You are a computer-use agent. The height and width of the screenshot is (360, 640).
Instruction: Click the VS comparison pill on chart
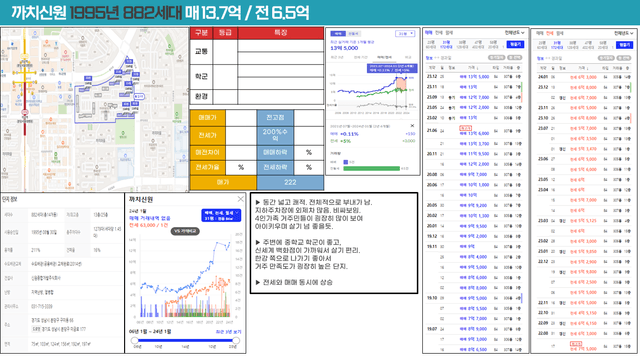point(184,231)
